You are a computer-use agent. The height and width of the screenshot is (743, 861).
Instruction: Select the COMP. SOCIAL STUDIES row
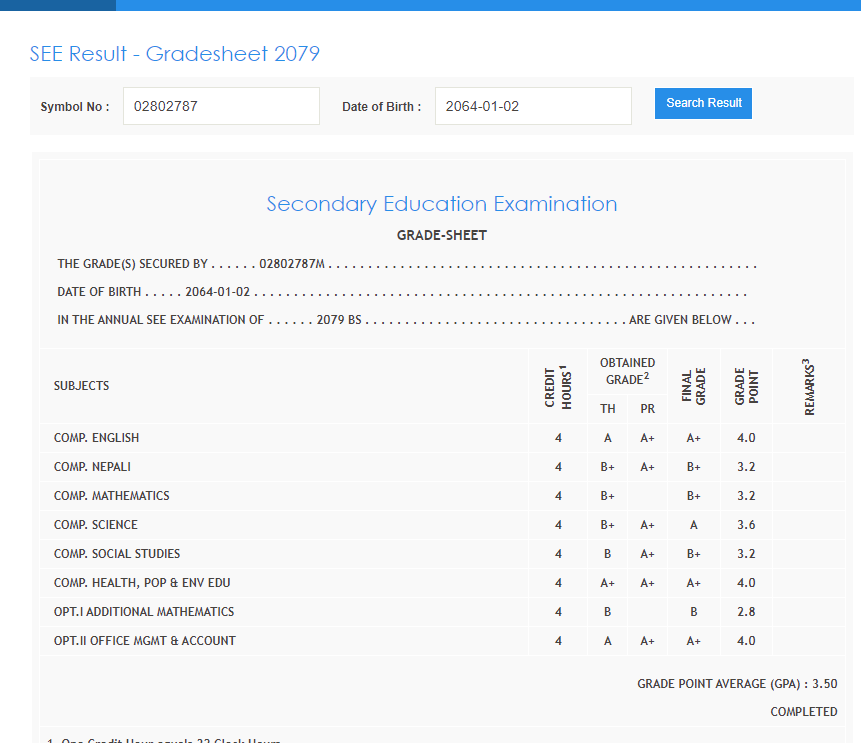[117, 554]
